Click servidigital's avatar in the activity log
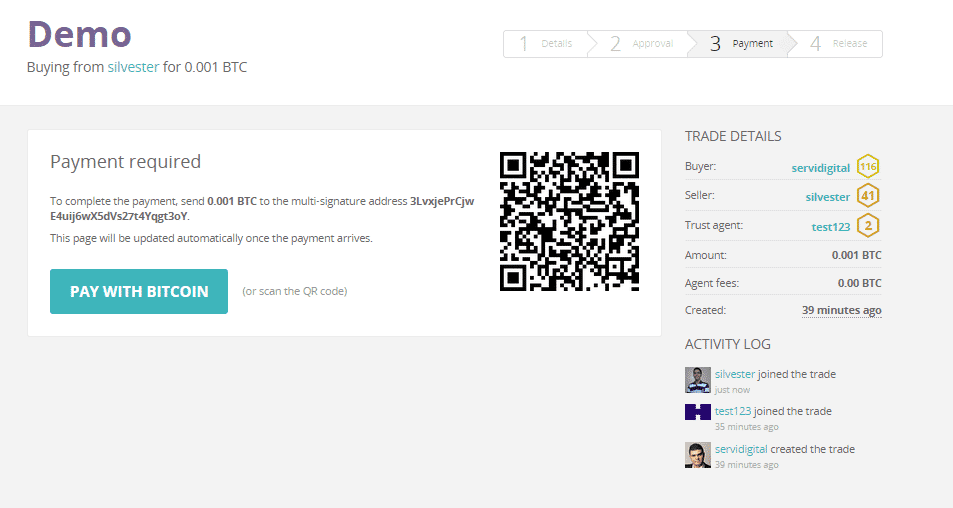This screenshot has width=953, height=508. (698, 455)
